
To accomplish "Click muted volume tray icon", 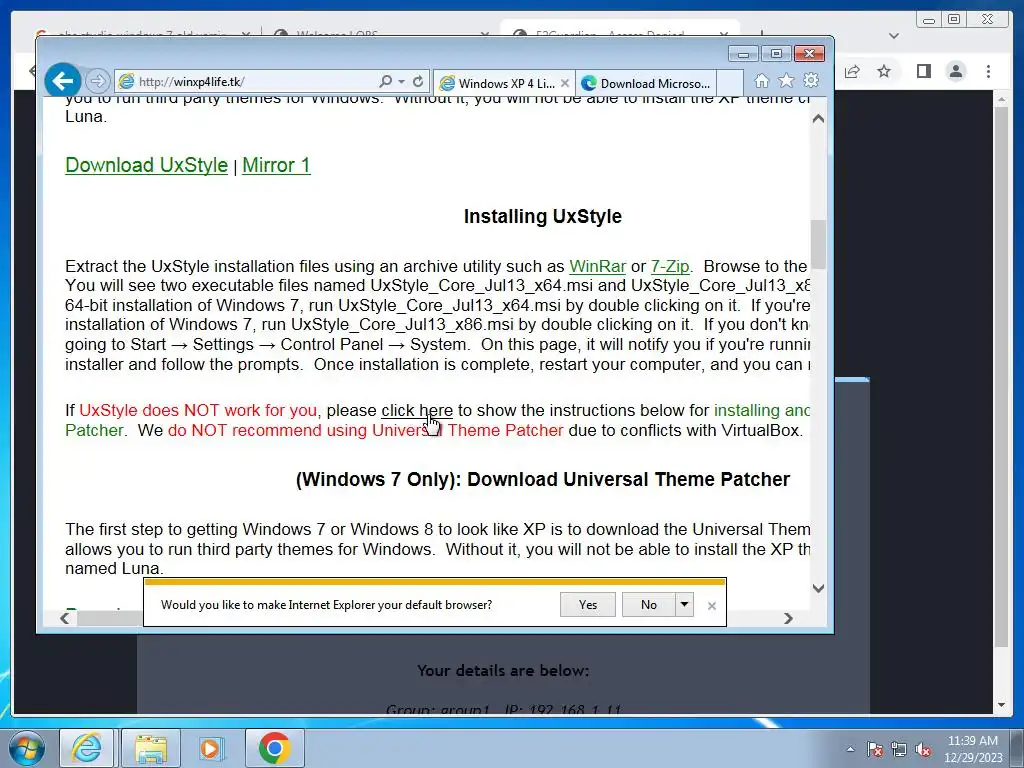I will click(923, 749).
